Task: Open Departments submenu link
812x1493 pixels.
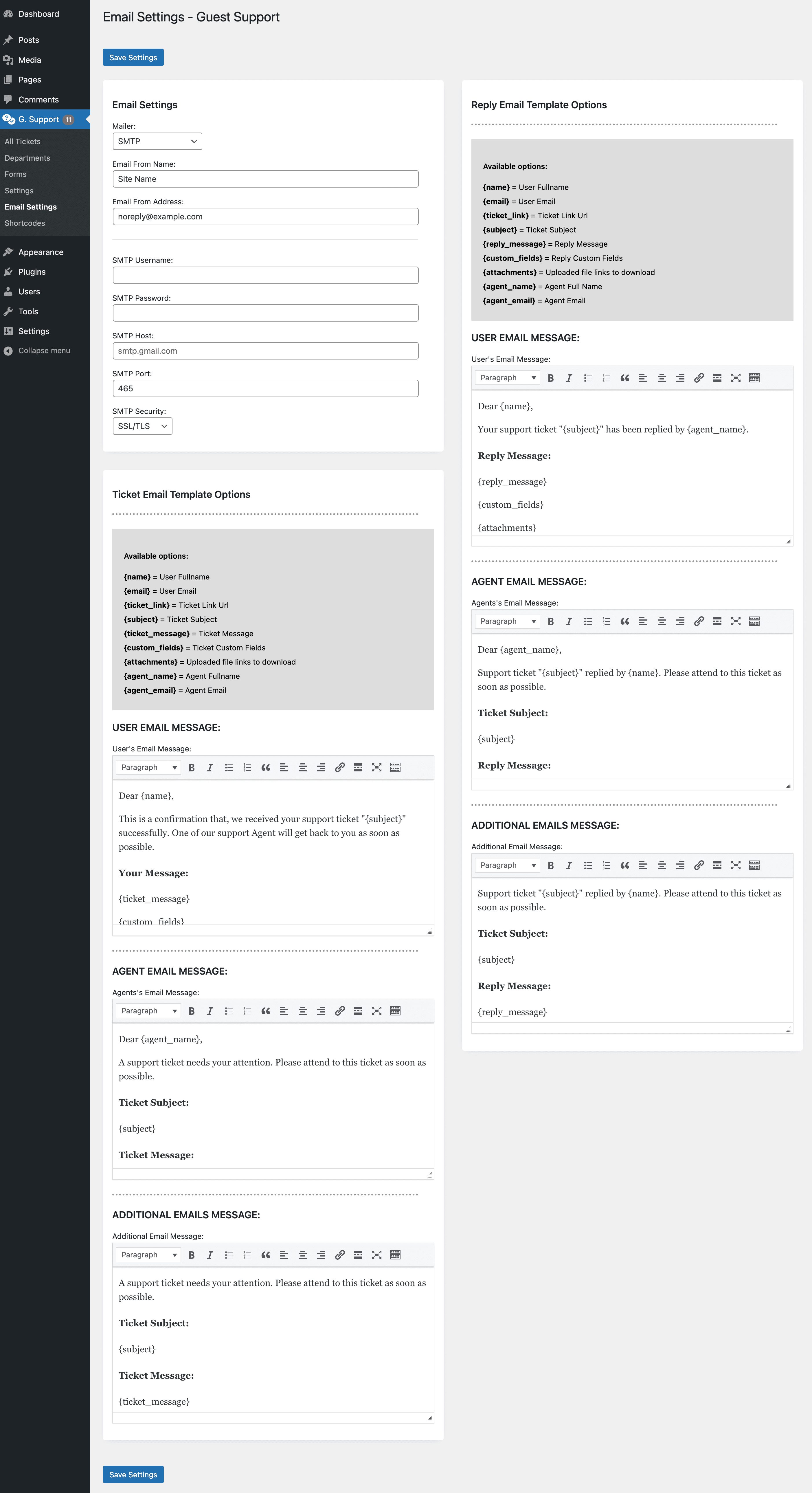Action: click(x=27, y=158)
